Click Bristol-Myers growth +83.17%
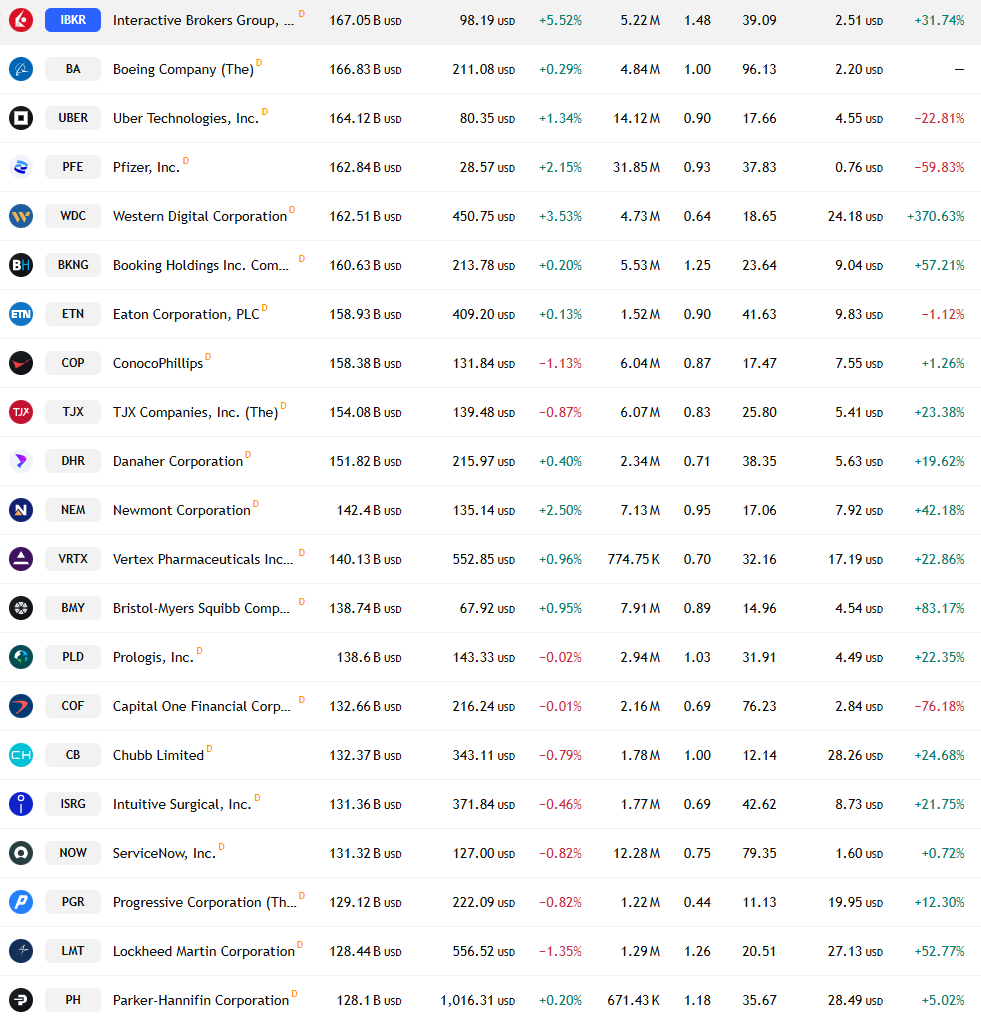This screenshot has height=1023, width=981. [939, 609]
